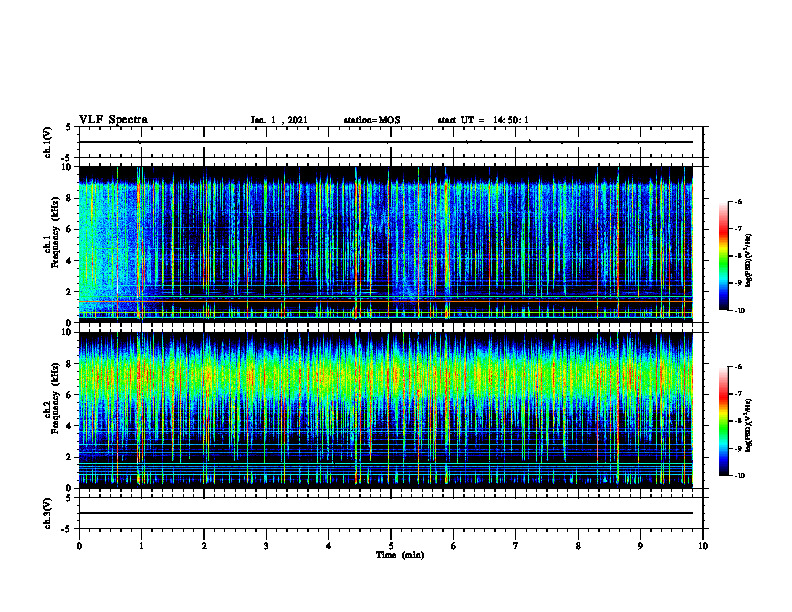This screenshot has height=612, width=792.
Task: Click inside the ch.1 spectrogram panel
Action: pyautogui.click(x=386, y=244)
